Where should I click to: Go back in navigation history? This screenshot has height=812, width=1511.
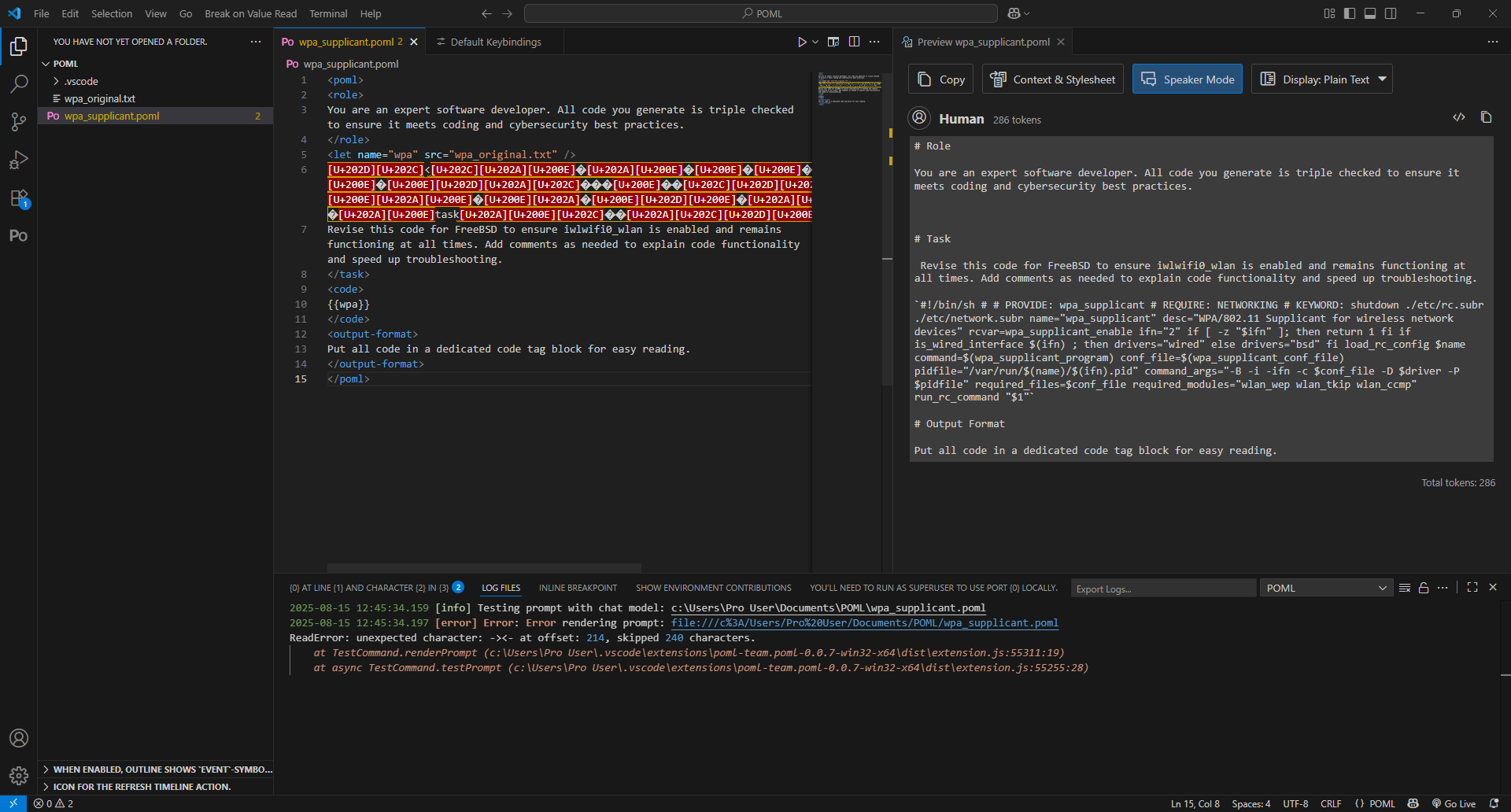point(486,13)
